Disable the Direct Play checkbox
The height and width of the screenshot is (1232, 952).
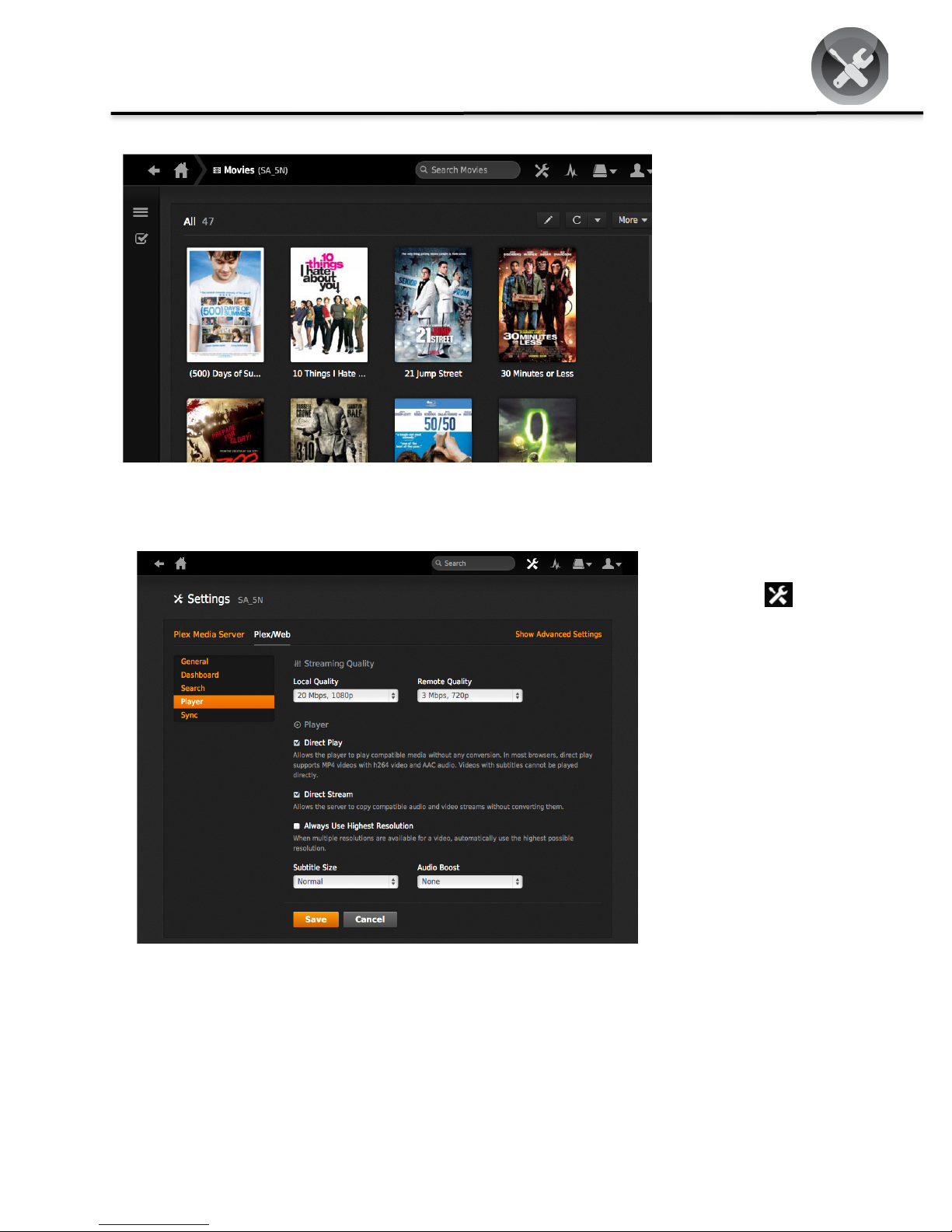coord(297,743)
